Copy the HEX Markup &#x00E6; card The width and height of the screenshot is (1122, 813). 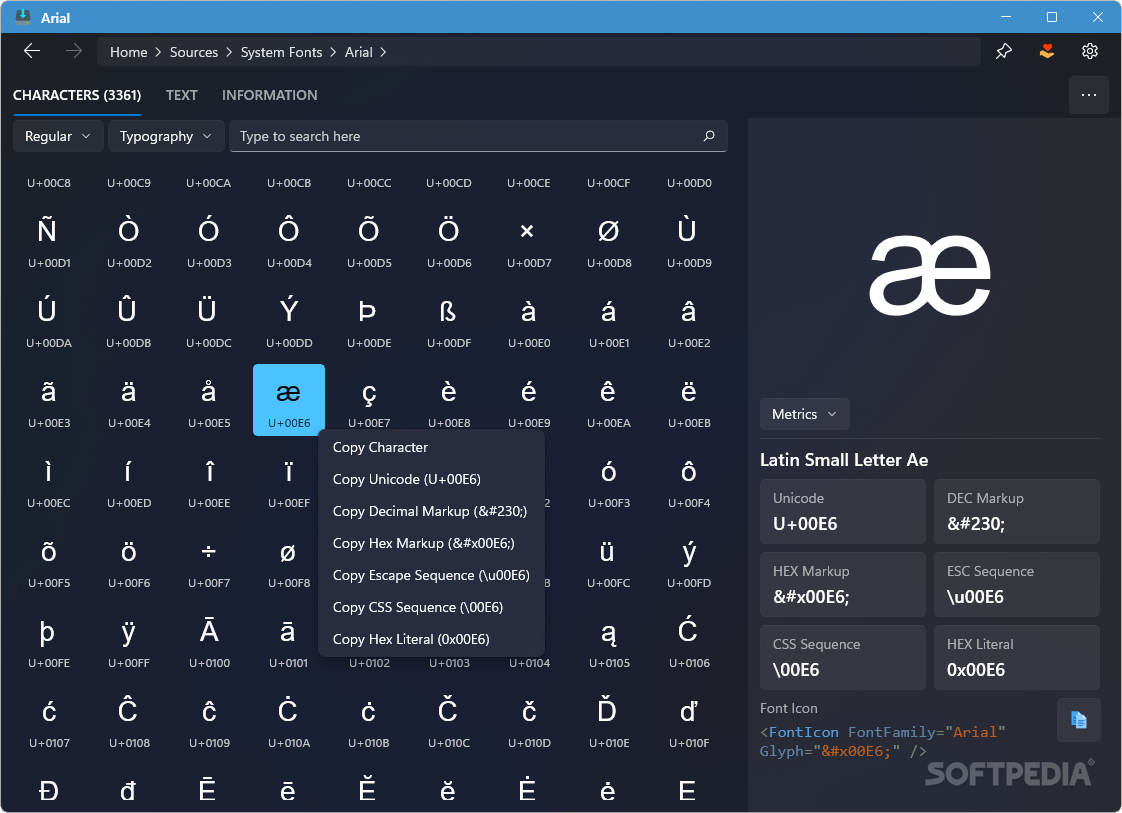[x=843, y=585]
